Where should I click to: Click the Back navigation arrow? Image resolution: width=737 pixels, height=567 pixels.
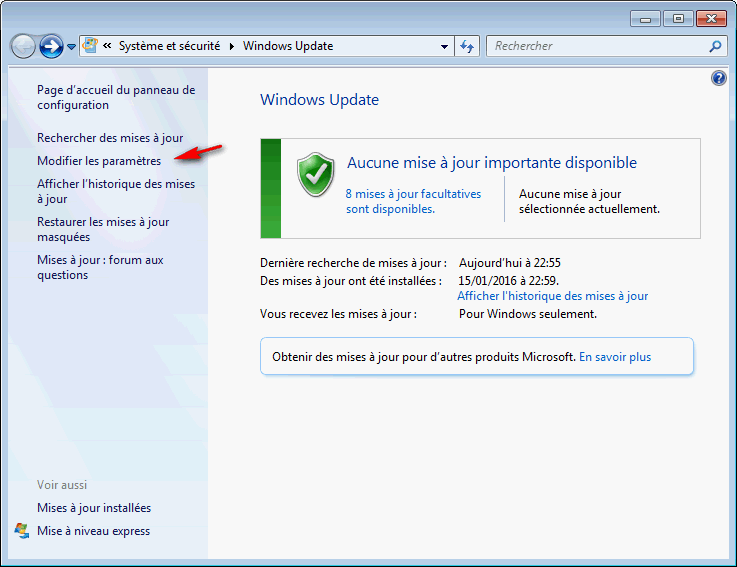point(23,46)
